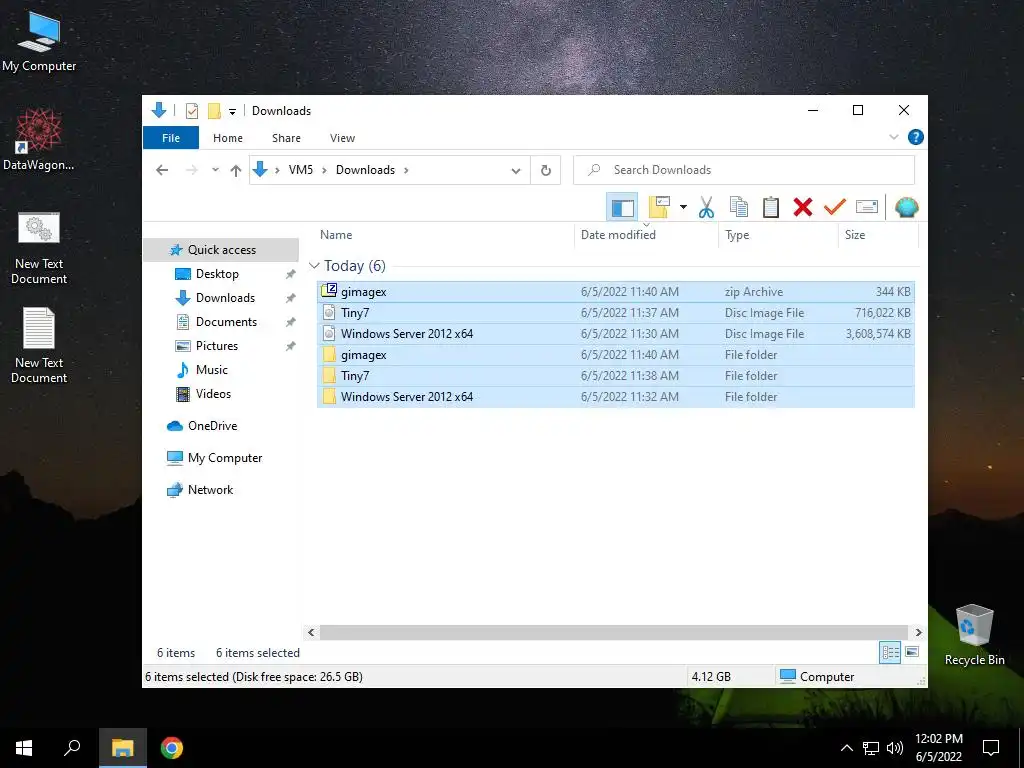The width and height of the screenshot is (1024, 768).
Task: Switch to Large icons view icon
Action: (912, 652)
